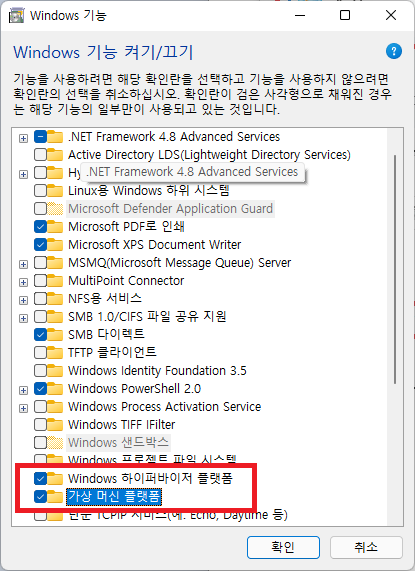Enable TFTP 클라이언트 checkbox
Screen dimensions: 415x571
coord(40,353)
